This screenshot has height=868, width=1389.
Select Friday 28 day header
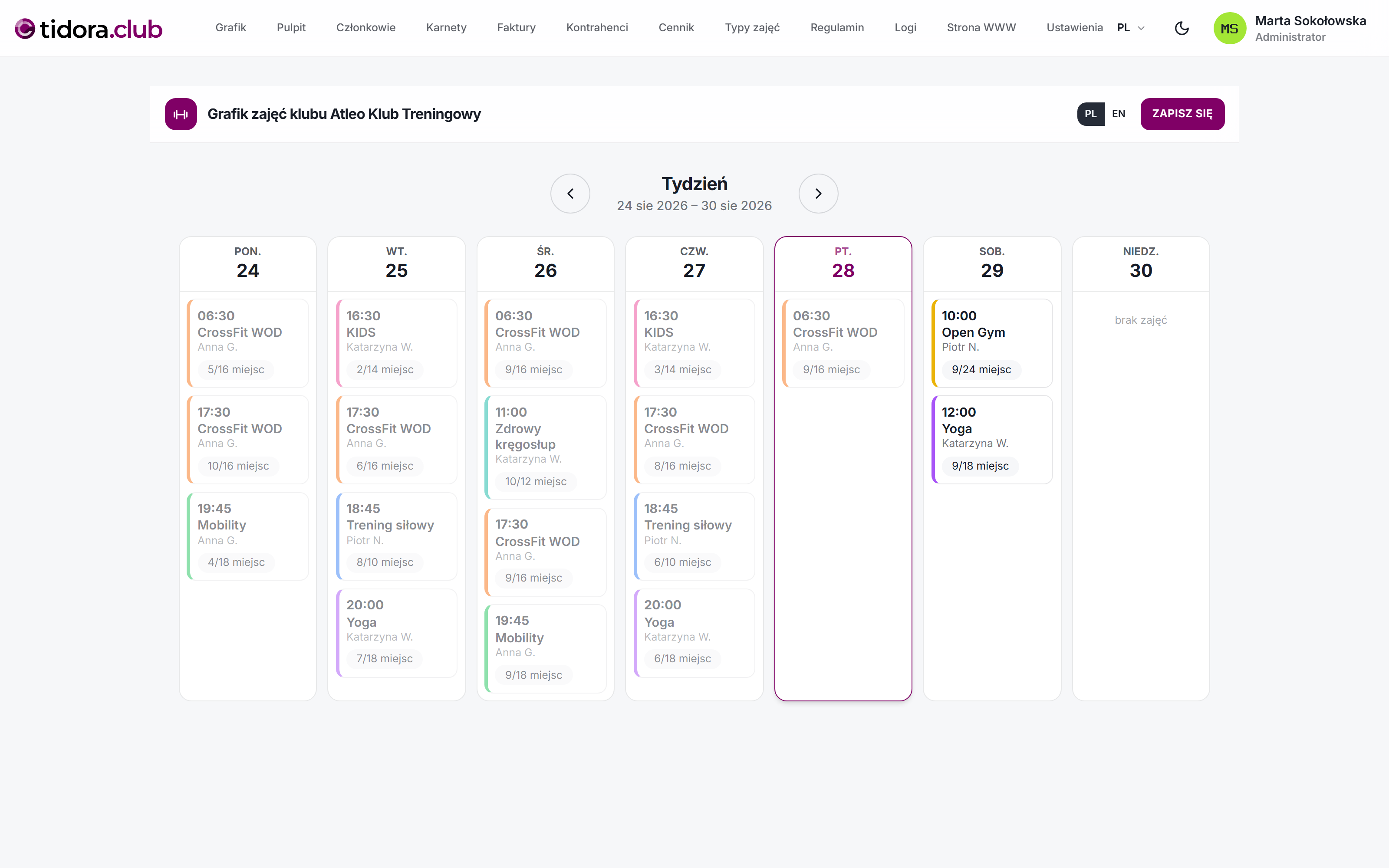843,263
